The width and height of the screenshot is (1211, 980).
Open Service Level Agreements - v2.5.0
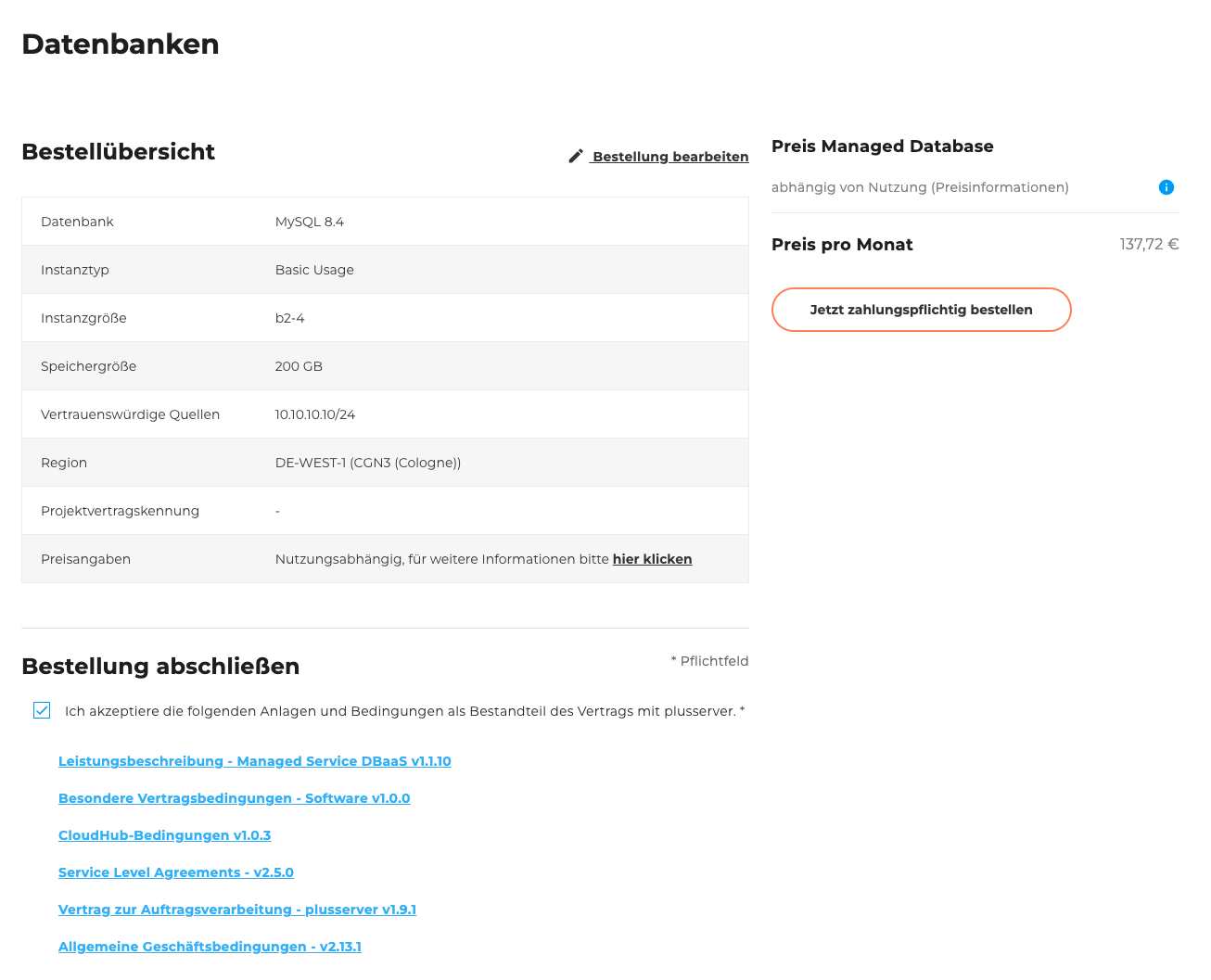(x=175, y=872)
